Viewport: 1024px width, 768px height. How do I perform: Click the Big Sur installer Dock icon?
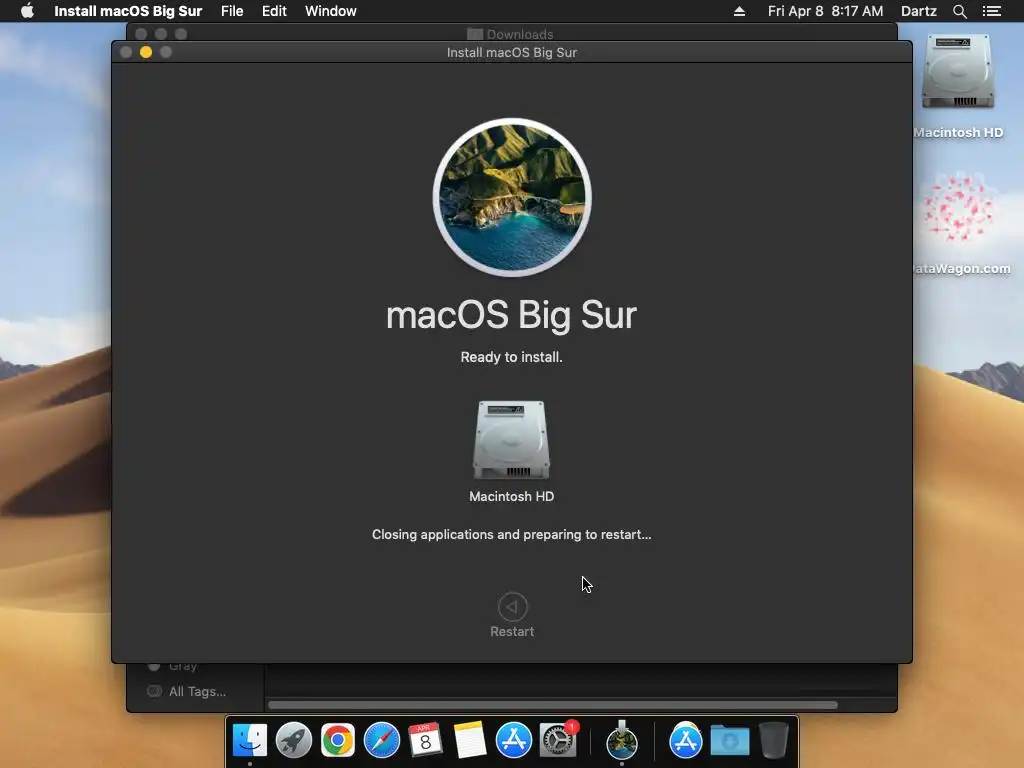(622, 740)
